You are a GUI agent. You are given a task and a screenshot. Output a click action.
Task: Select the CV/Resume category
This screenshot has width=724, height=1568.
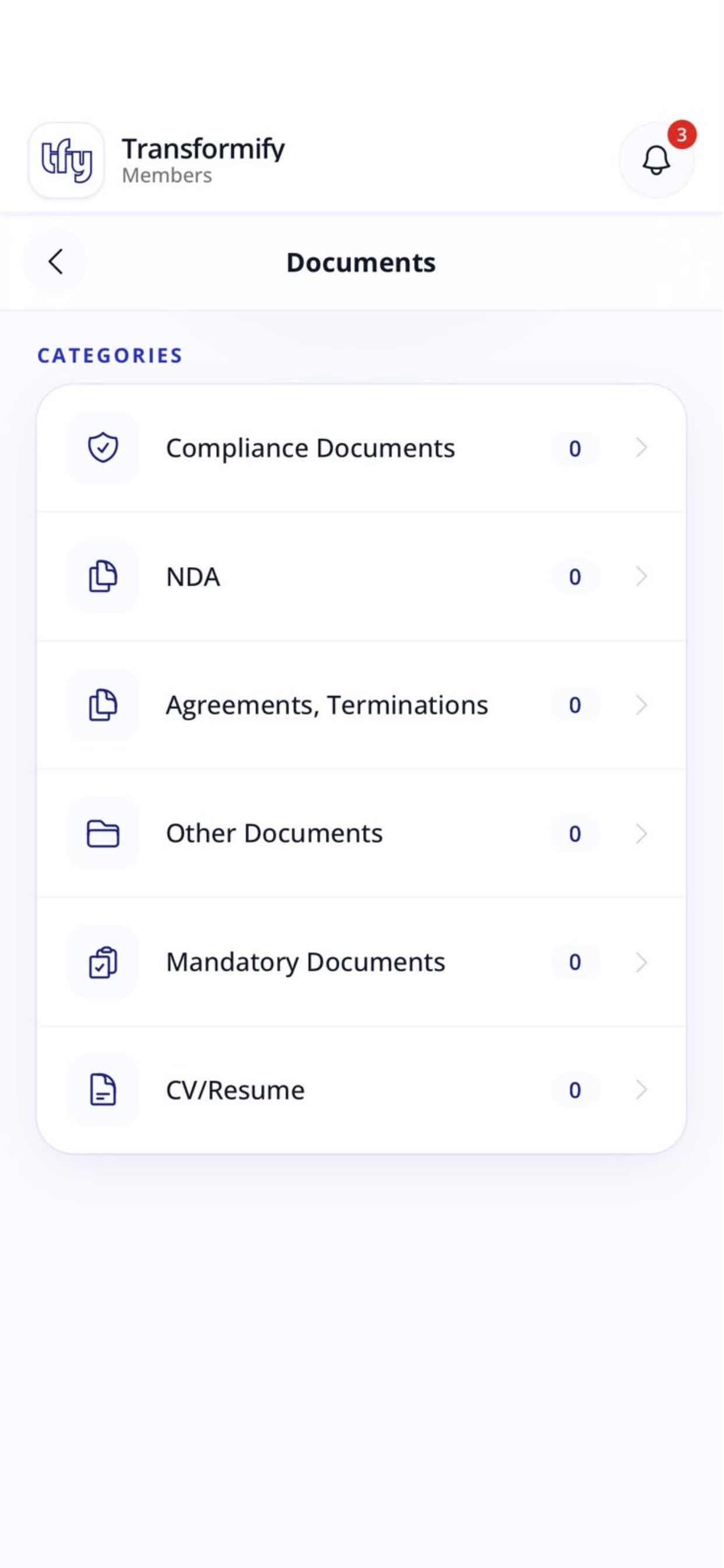361,1090
